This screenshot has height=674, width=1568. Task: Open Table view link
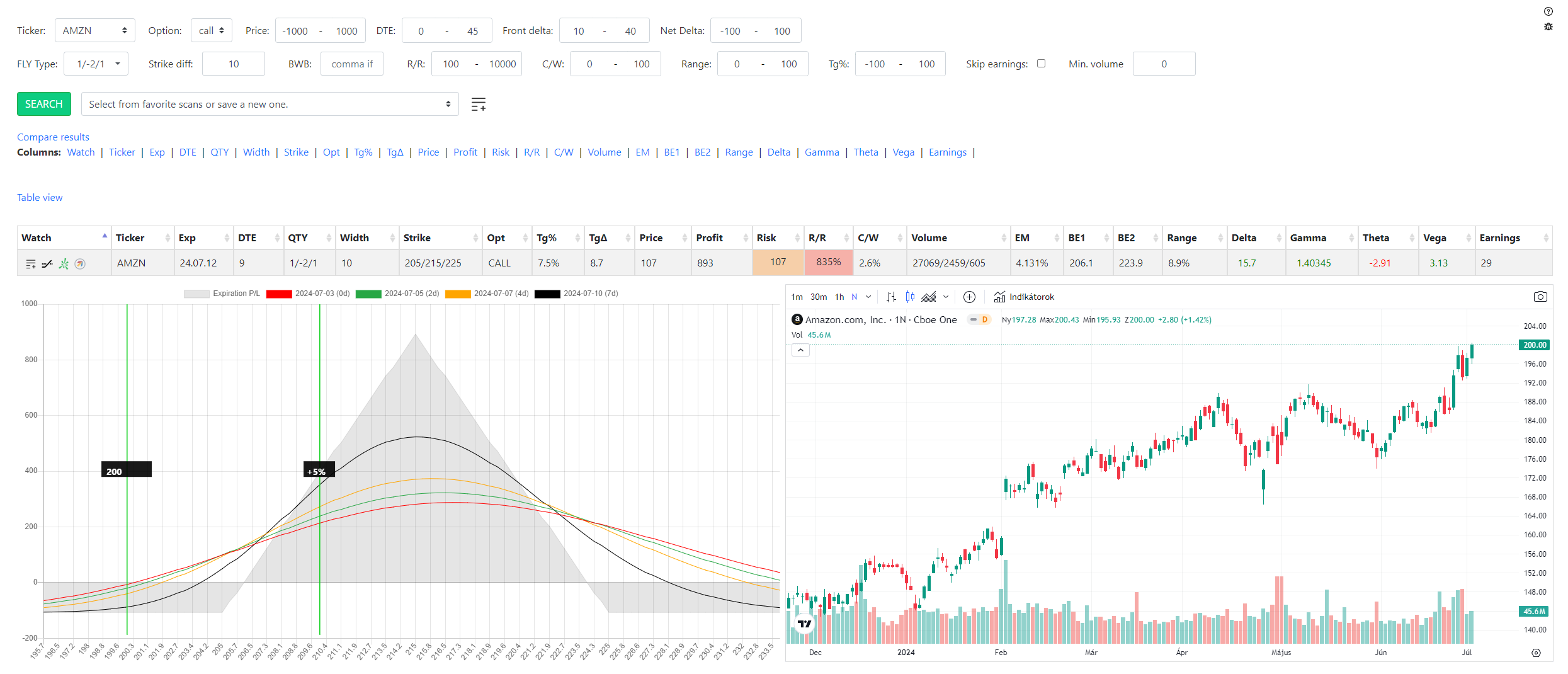[x=40, y=197]
